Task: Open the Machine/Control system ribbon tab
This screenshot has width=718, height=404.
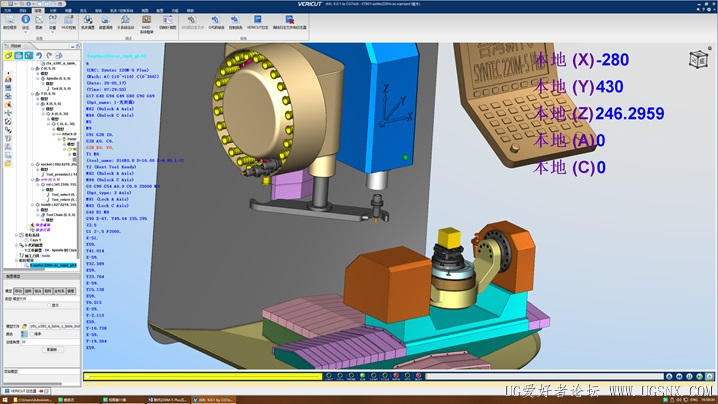Action: pos(121,10)
